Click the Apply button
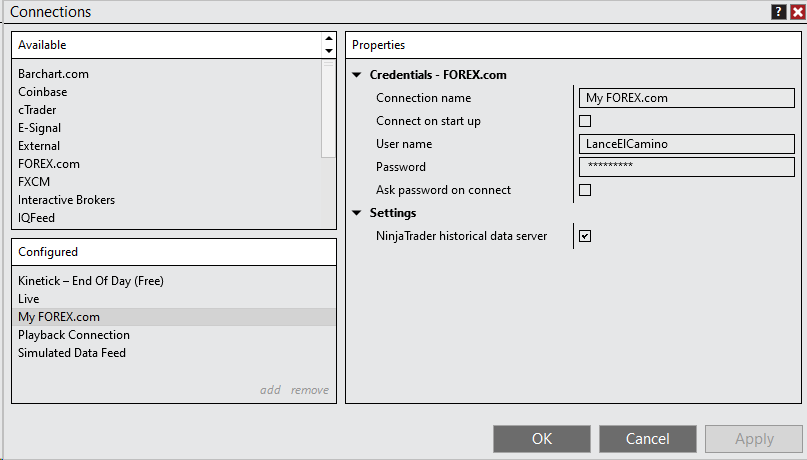Viewport: 807px width, 460px height. tap(754, 438)
